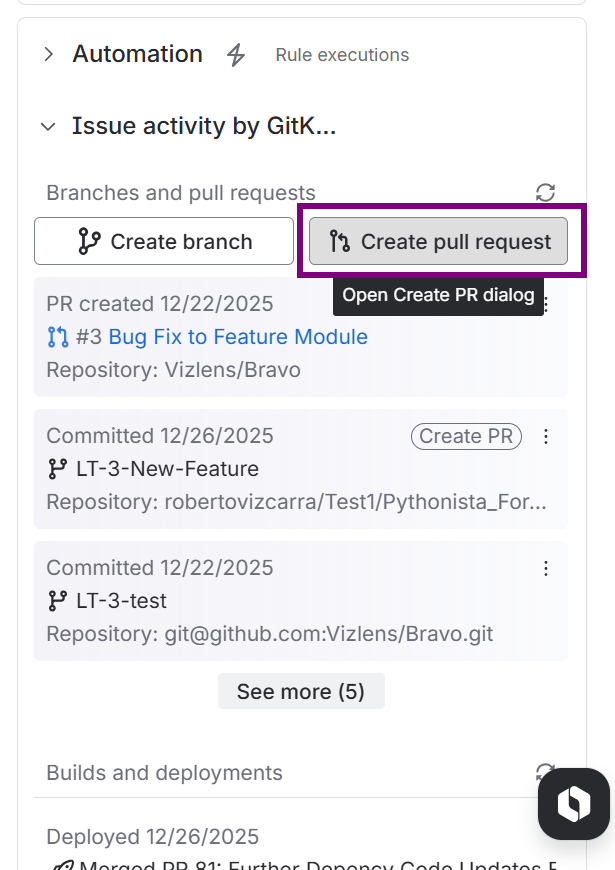This screenshot has height=870, width=615.
Task: Refresh builds and deployments section
Action: (x=545, y=772)
